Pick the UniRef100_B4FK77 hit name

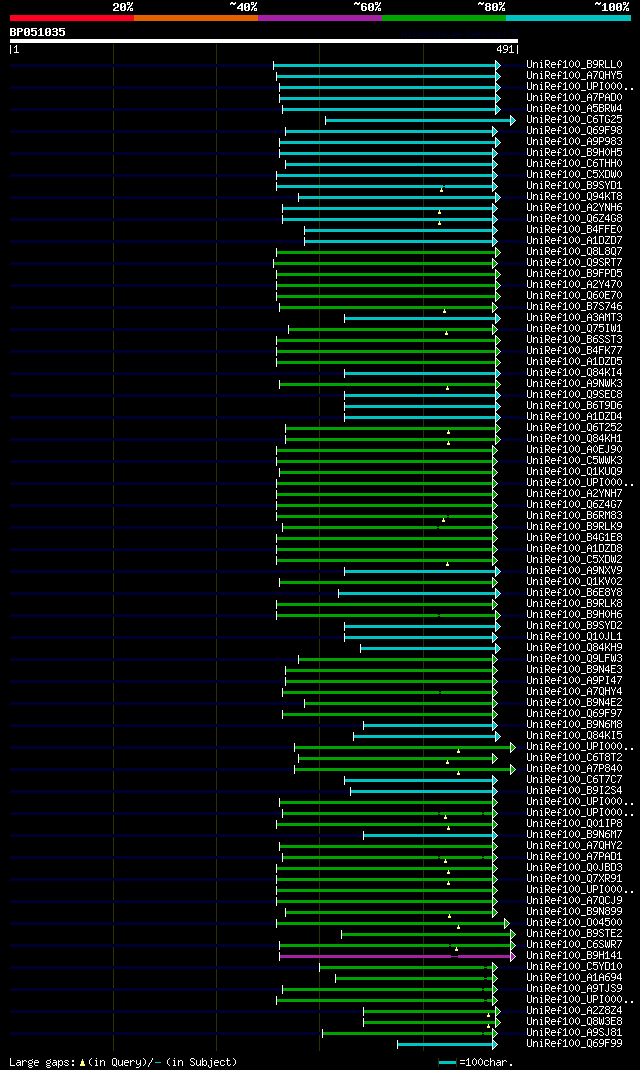tap(574, 350)
